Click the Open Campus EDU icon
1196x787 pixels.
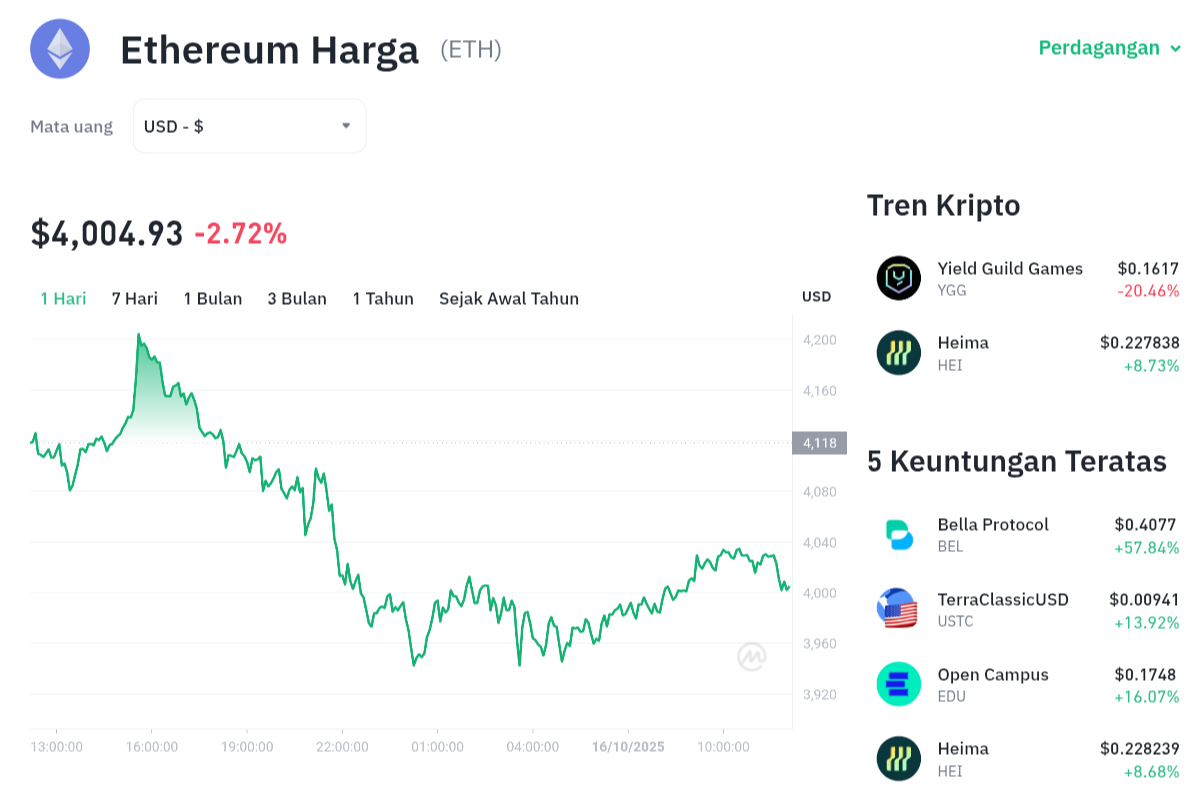pyautogui.click(x=898, y=684)
